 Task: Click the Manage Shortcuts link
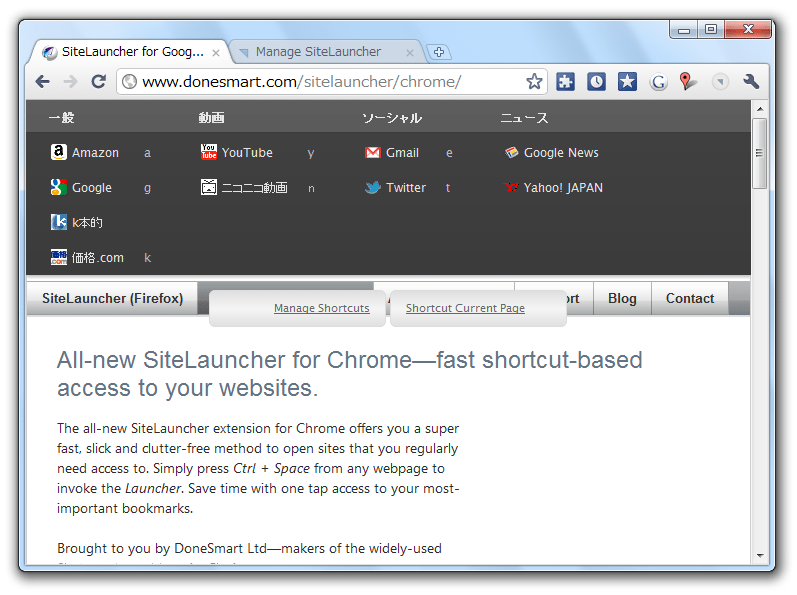click(322, 308)
